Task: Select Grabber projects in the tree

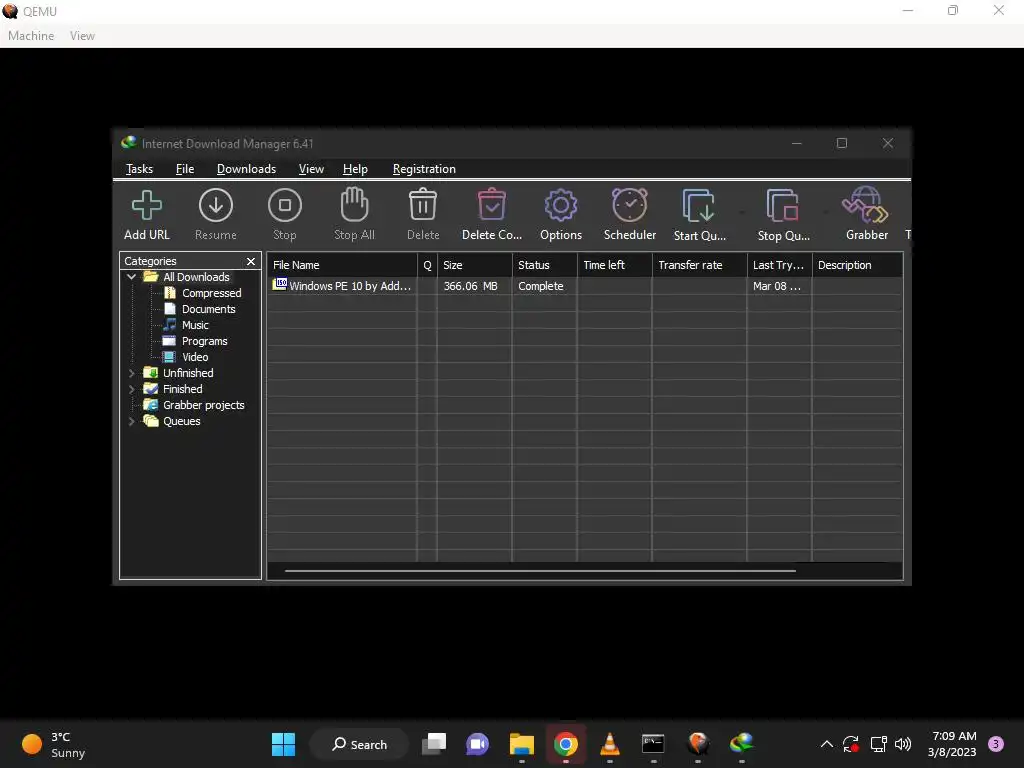Action: tap(203, 405)
